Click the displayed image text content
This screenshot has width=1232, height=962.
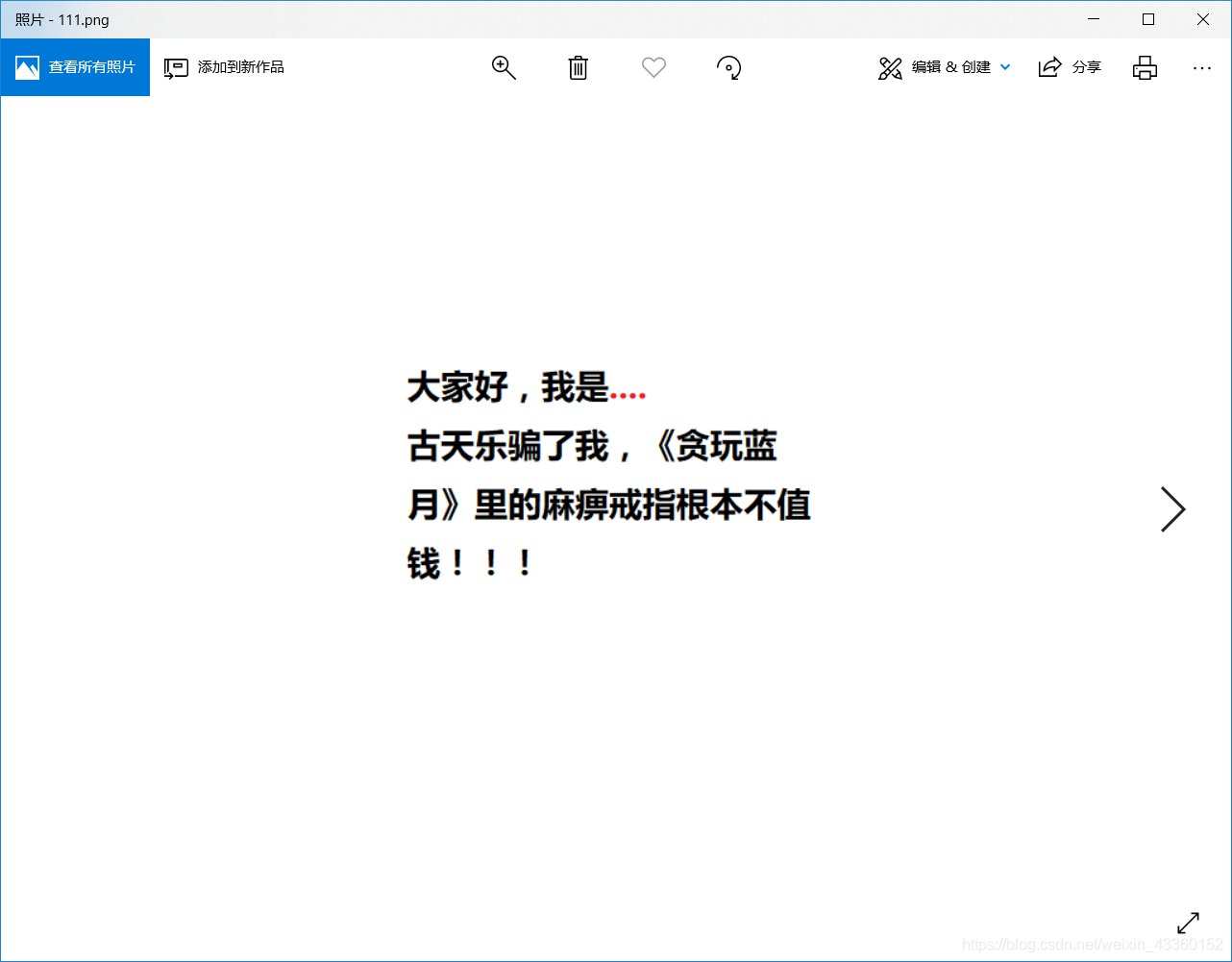(x=609, y=476)
